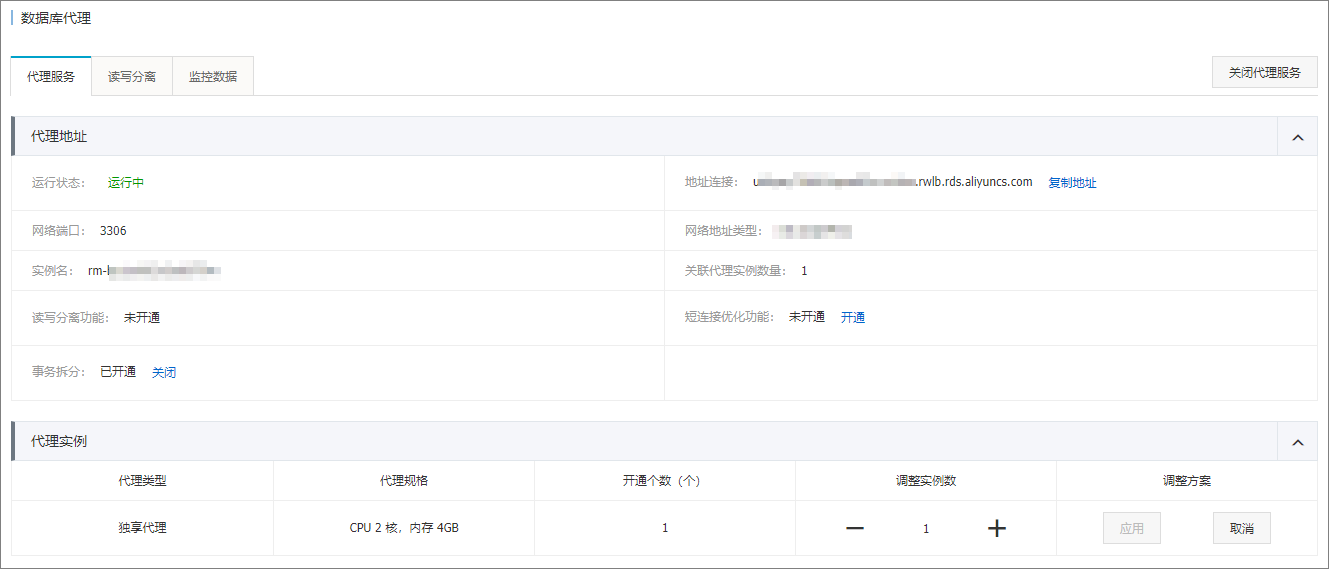Click the 代理地址 section header title
This screenshot has width=1329, height=569.
pyautogui.click(x=59, y=136)
